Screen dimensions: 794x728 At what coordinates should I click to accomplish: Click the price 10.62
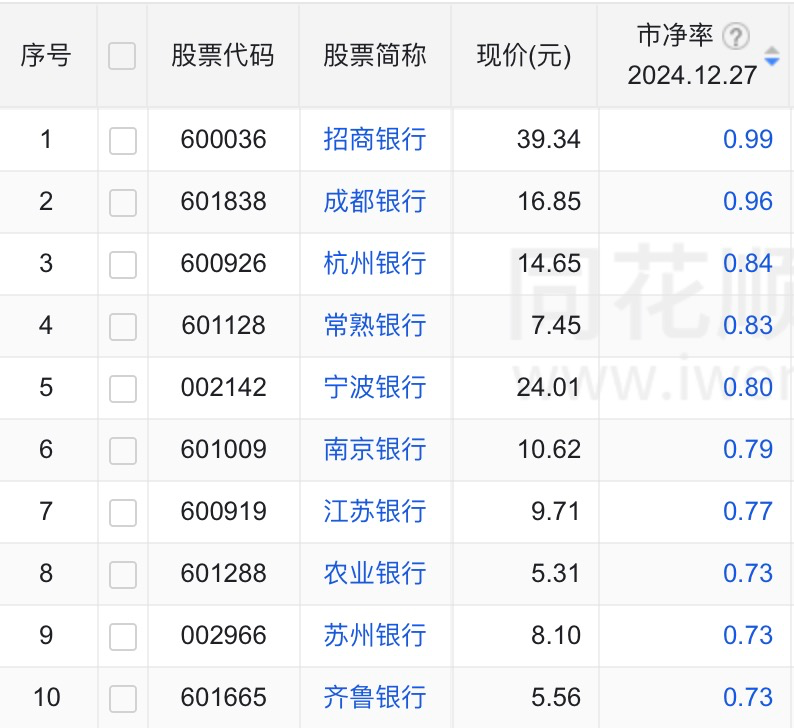pyautogui.click(x=549, y=450)
